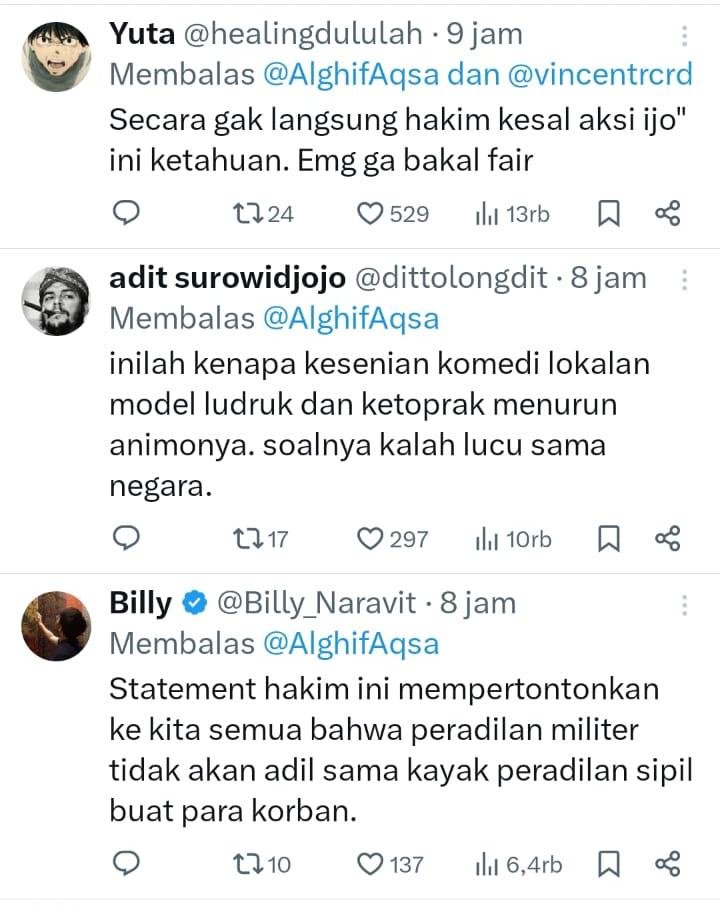Screen dimensions: 720x912
Task: Like adit surowidjojo's tweet with 297 likes
Action: tap(392, 539)
